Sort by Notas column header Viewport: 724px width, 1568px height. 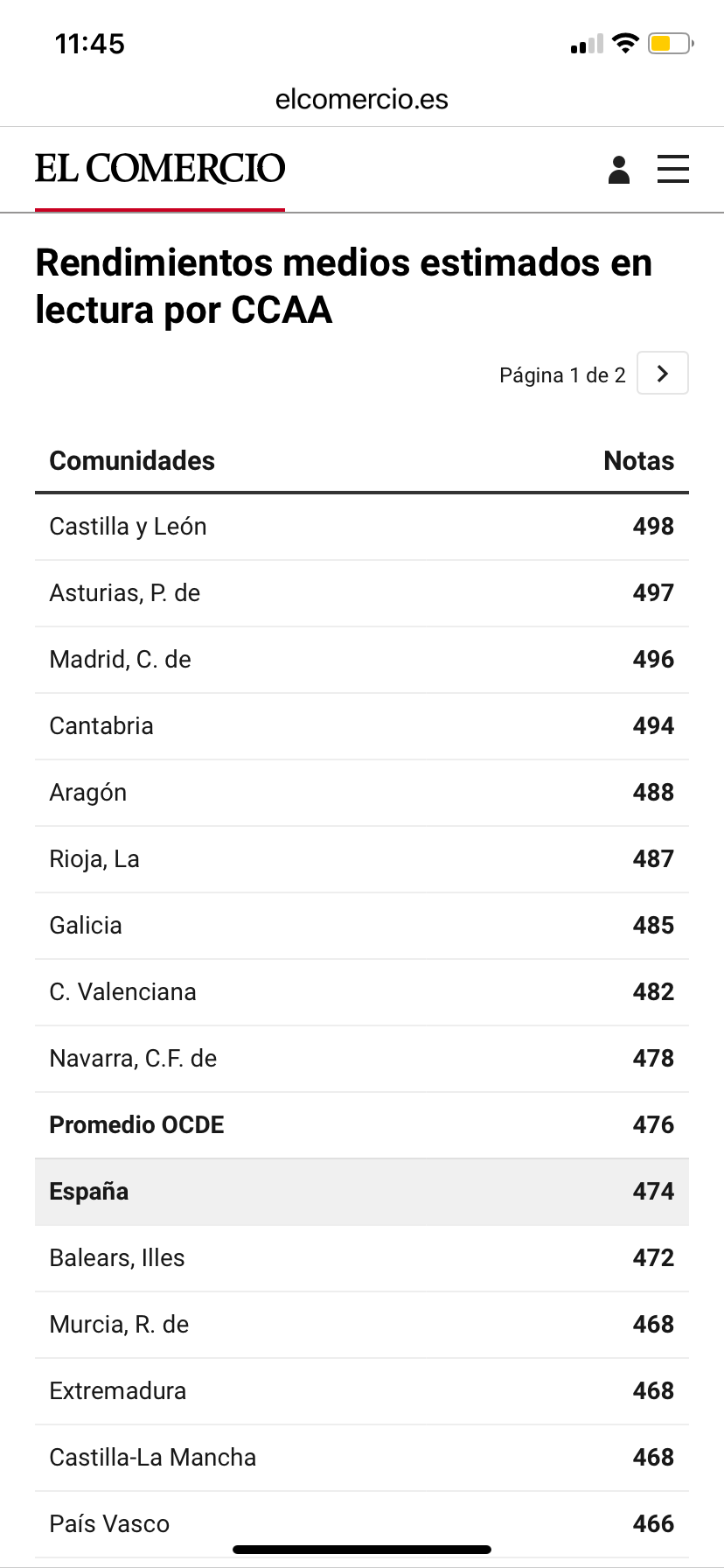tap(638, 461)
